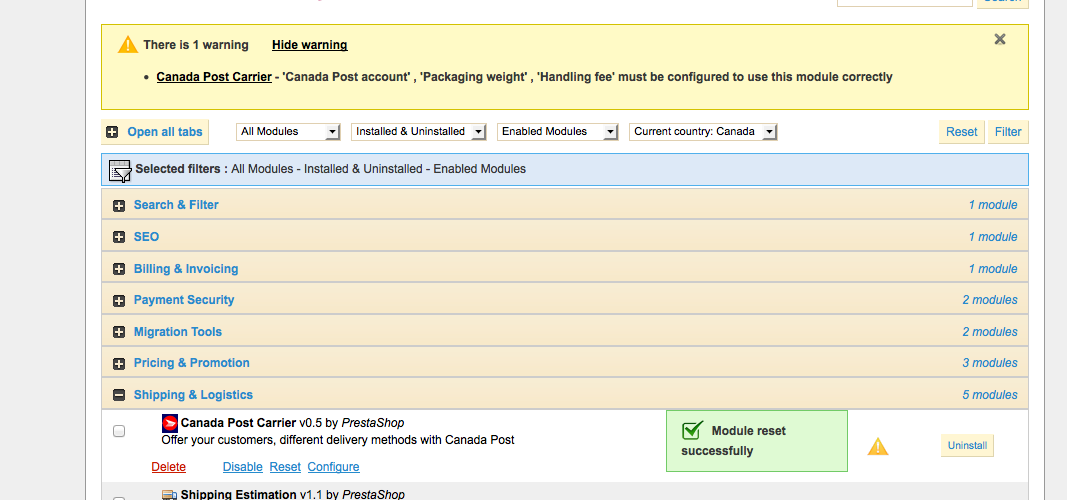Screen dimensions: 1067x500
Task: Open the Installed & Uninstalled dropdown
Action: point(418,131)
